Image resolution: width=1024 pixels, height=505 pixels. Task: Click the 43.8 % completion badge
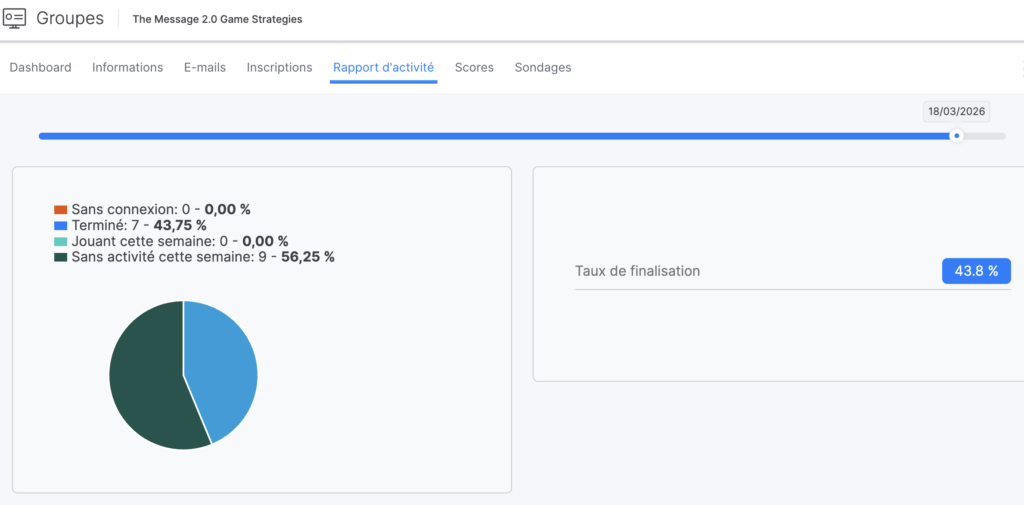click(976, 271)
